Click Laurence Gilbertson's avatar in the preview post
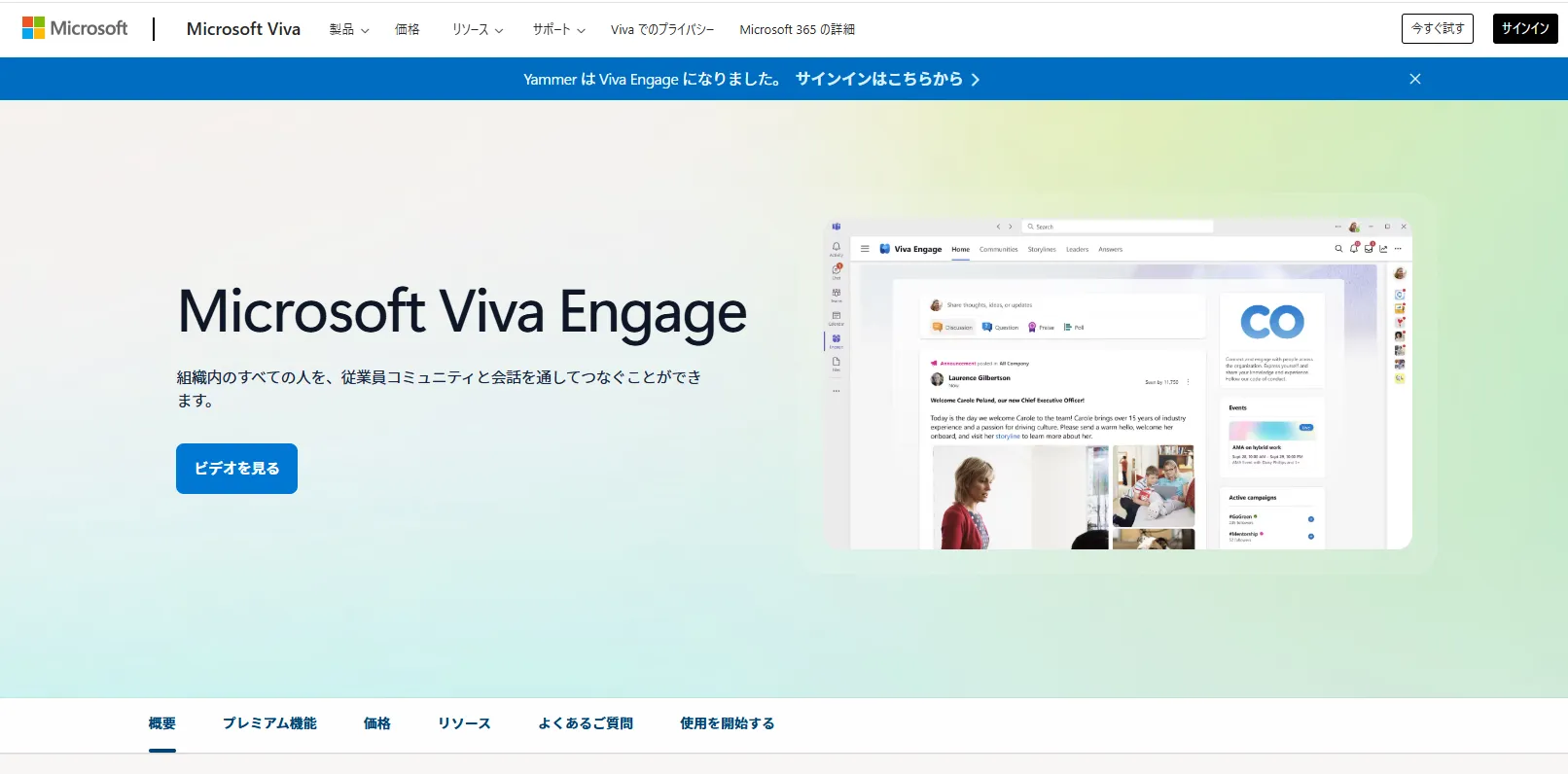The width and height of the screenshot is (1568, 774). (x=937, y=379)
